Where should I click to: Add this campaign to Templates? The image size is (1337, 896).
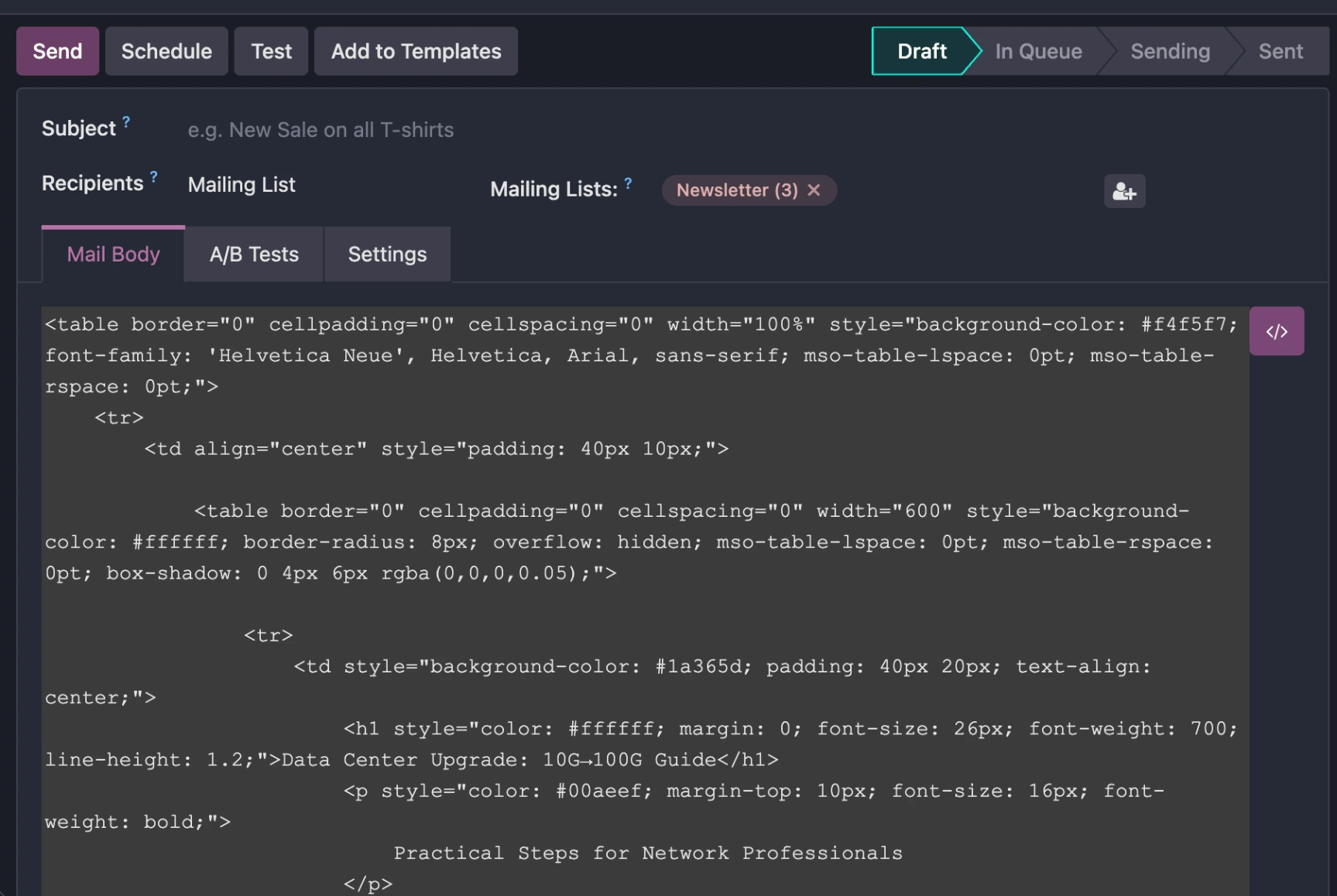pos(416,51)
